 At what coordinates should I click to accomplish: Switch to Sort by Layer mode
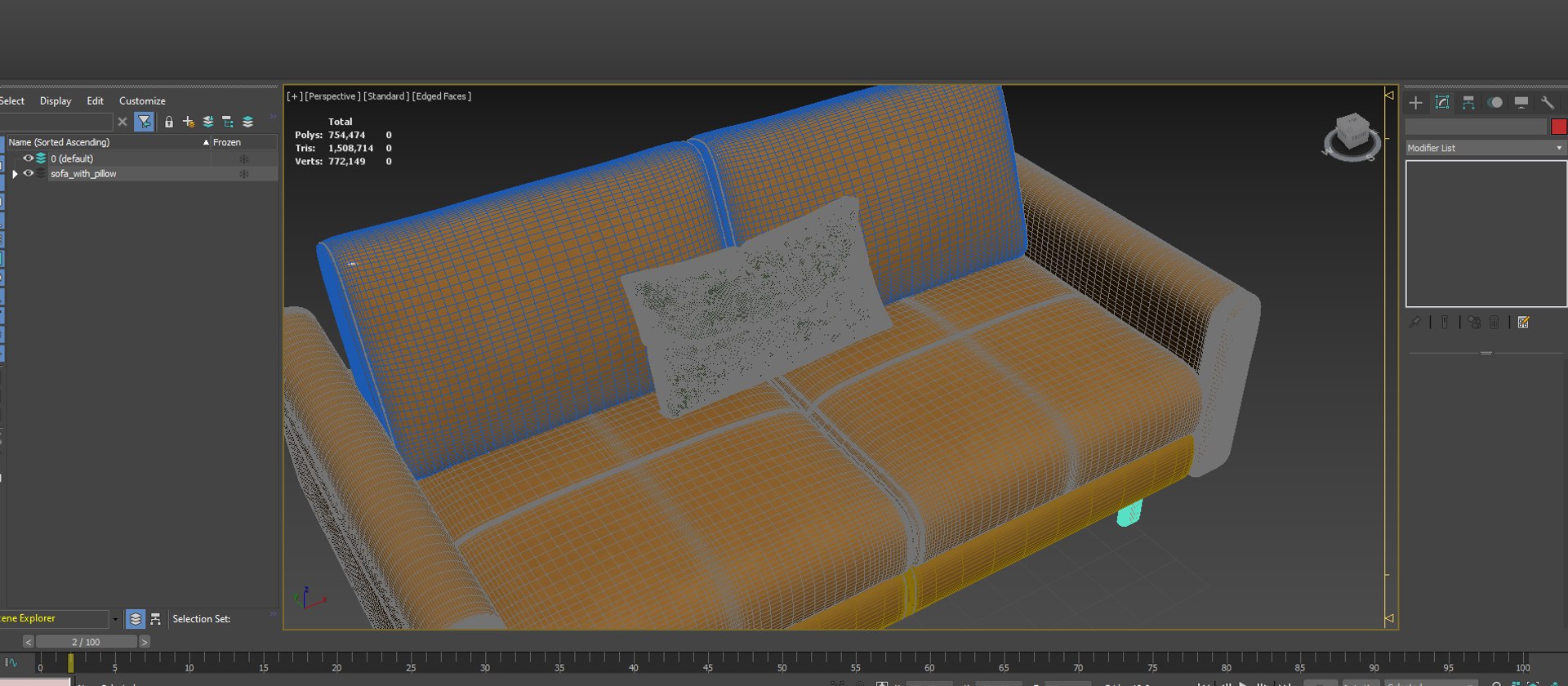click(136, 619)
